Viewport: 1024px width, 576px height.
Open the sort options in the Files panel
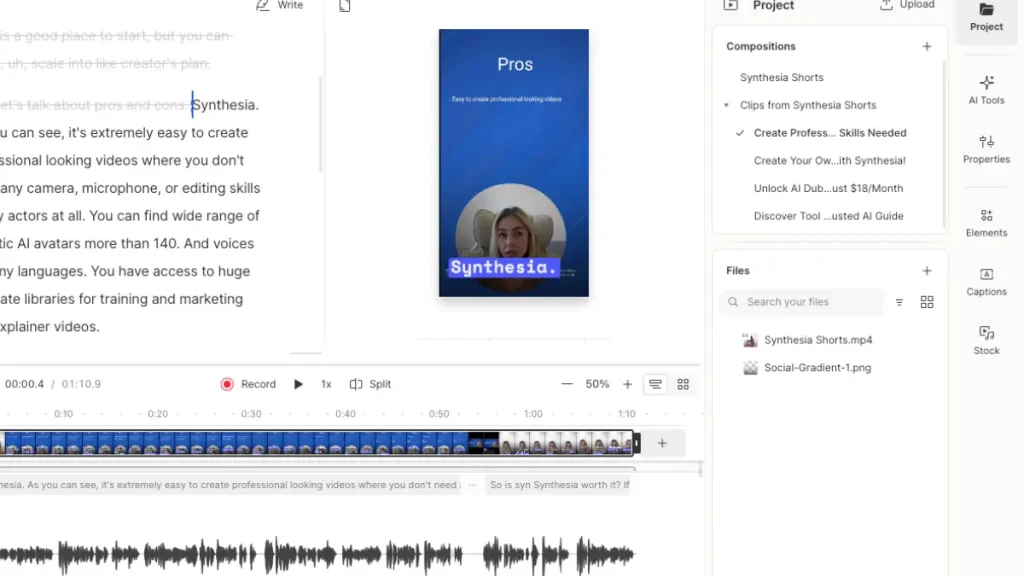pyautogui.click(x=899, y=301)
